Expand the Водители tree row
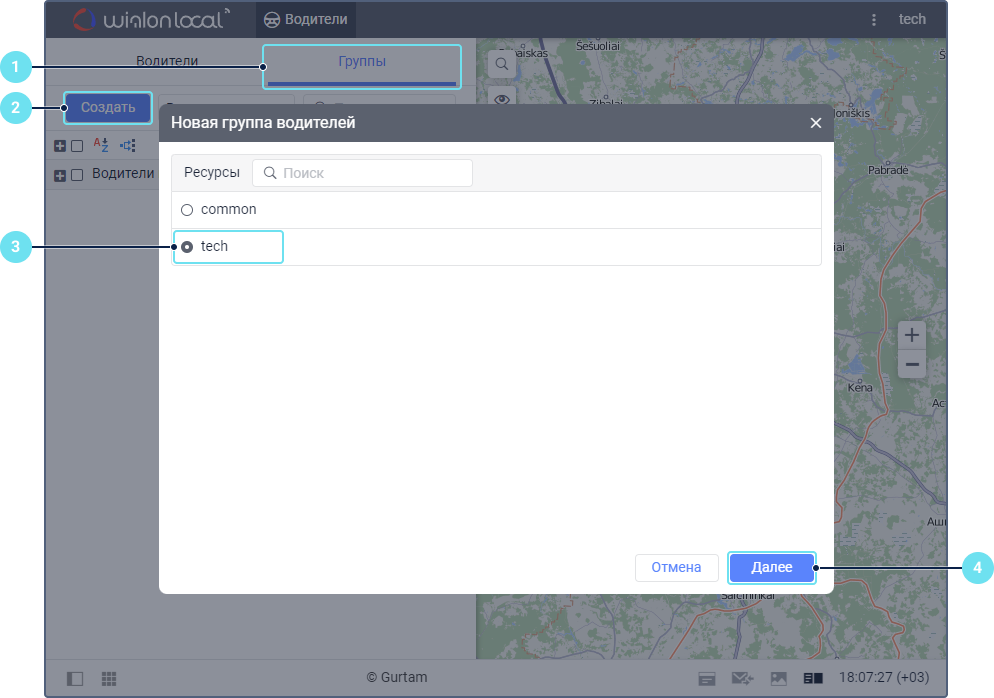Screen dimensions: 994x698 60,175
